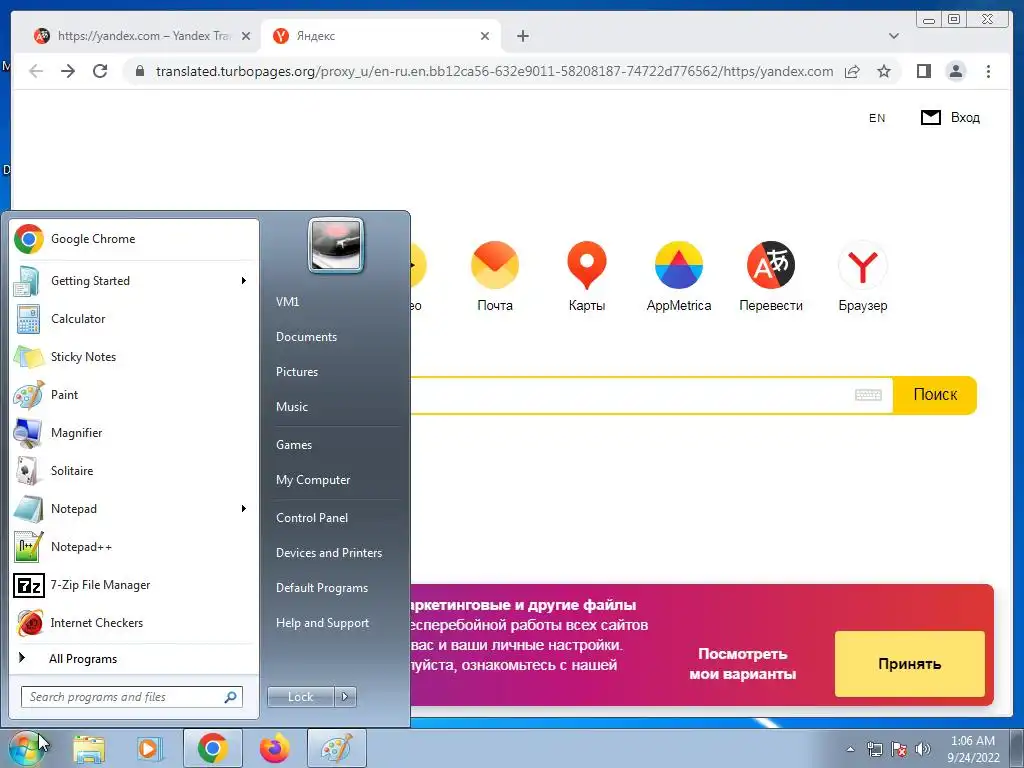1024x768 pixels.
Task: Switch to Yandex Translate tab
Action: 135,36
